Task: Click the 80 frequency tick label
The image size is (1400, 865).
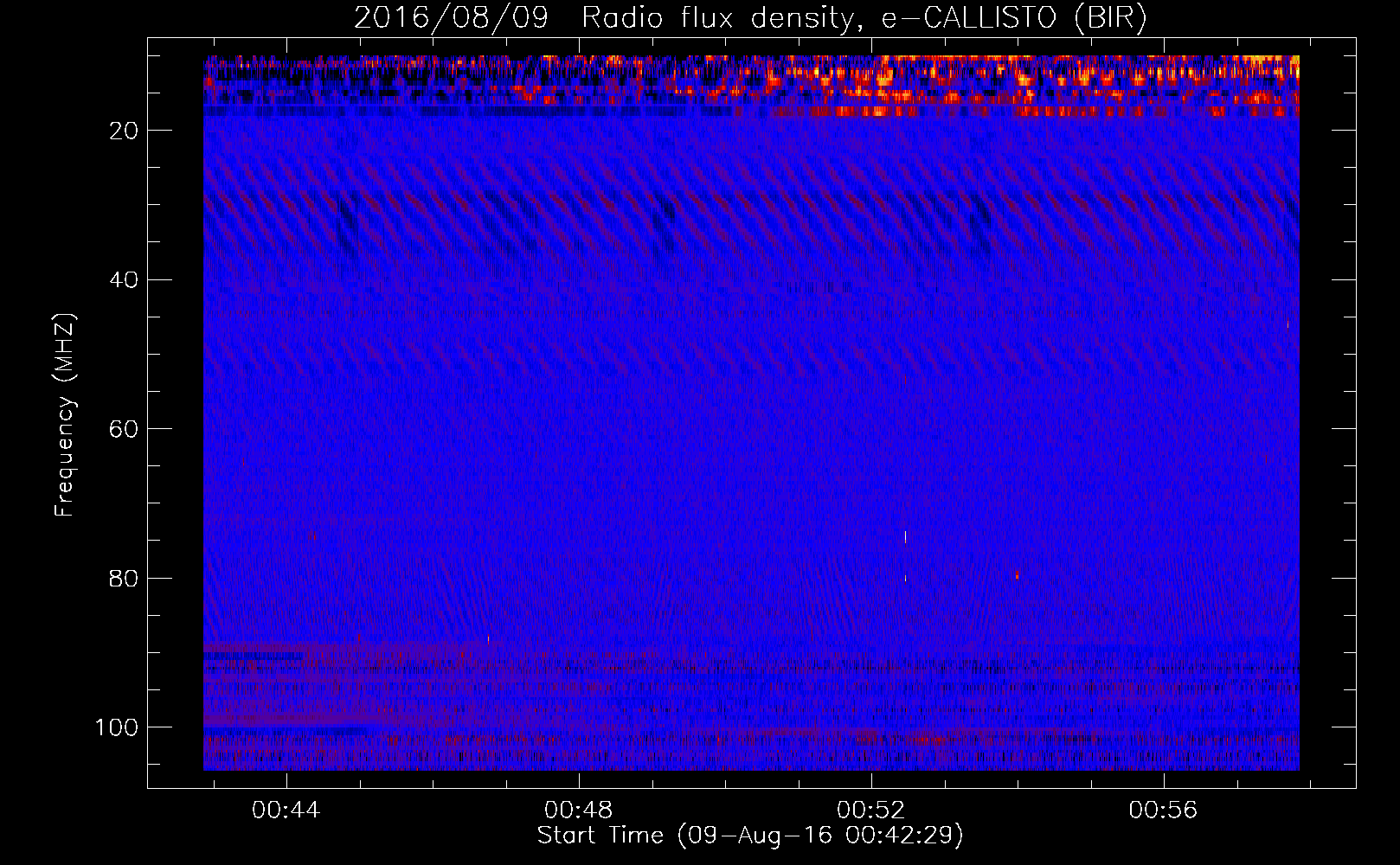Action: point(124,579)
